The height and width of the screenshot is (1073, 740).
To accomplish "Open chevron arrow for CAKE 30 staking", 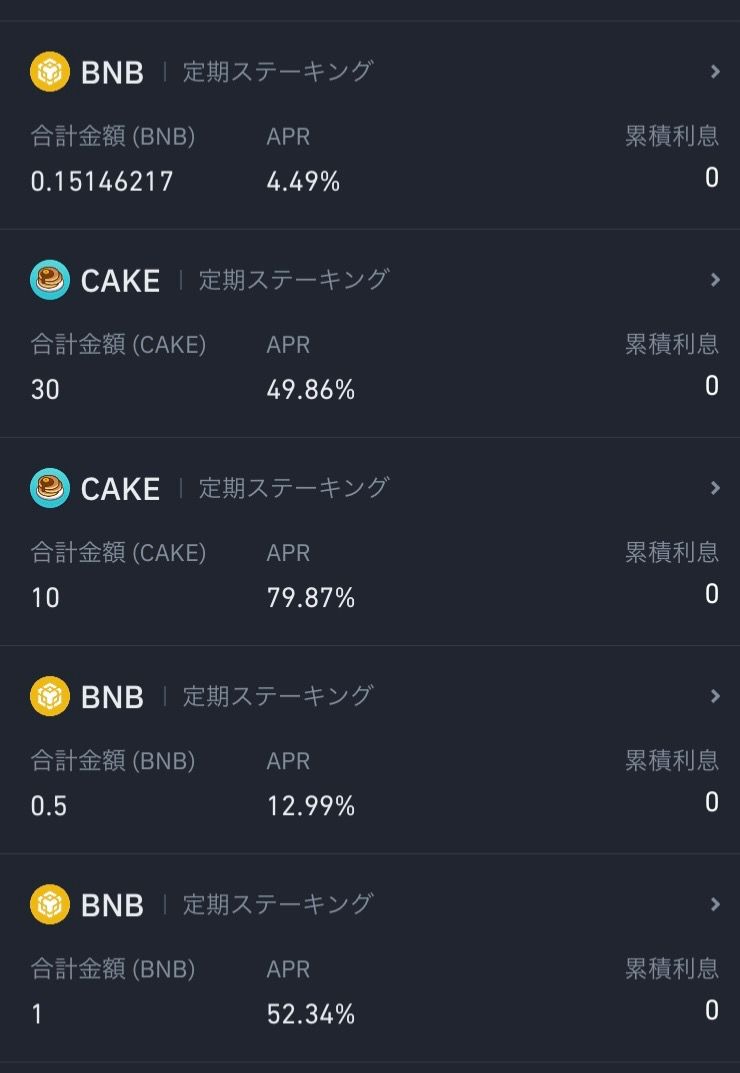I will 715,280.
